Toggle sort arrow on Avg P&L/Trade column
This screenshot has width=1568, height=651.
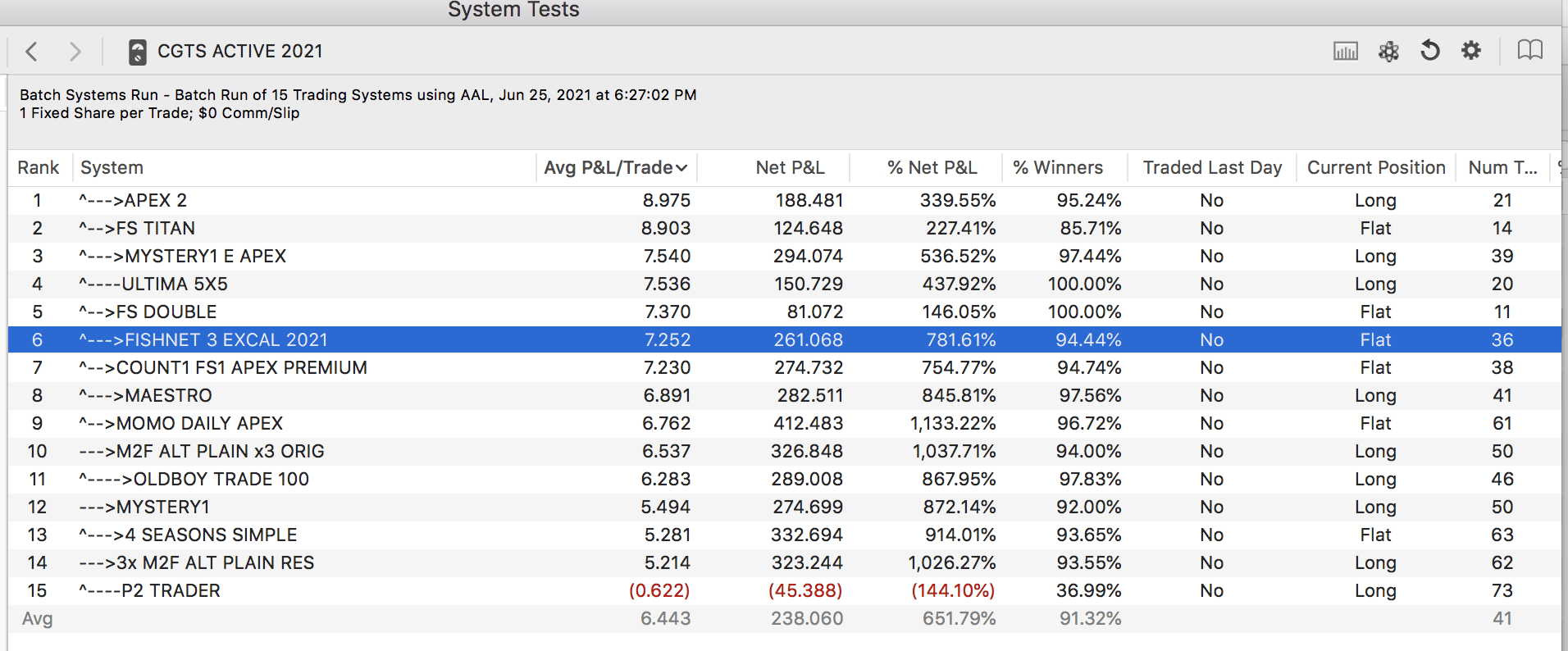(x=681, y=168)
